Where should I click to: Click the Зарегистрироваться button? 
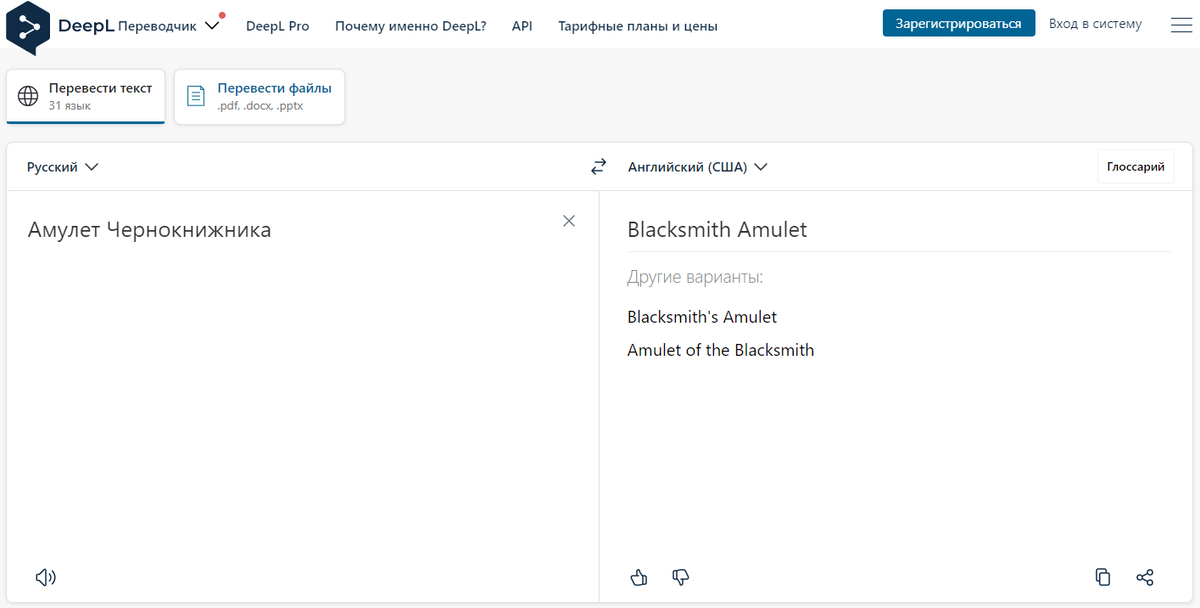pyautogui.click(x=958, y=24)
